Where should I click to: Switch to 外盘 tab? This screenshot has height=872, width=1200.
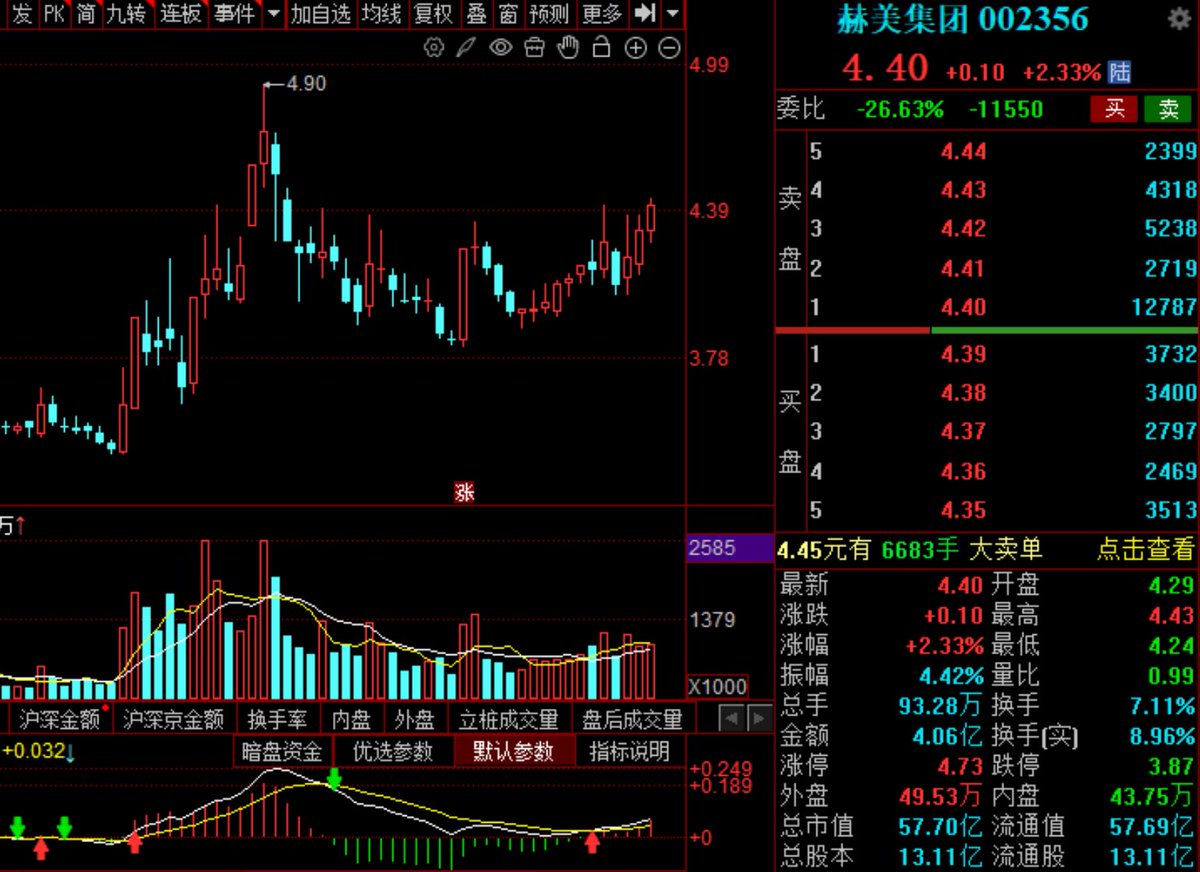(415, 719)
